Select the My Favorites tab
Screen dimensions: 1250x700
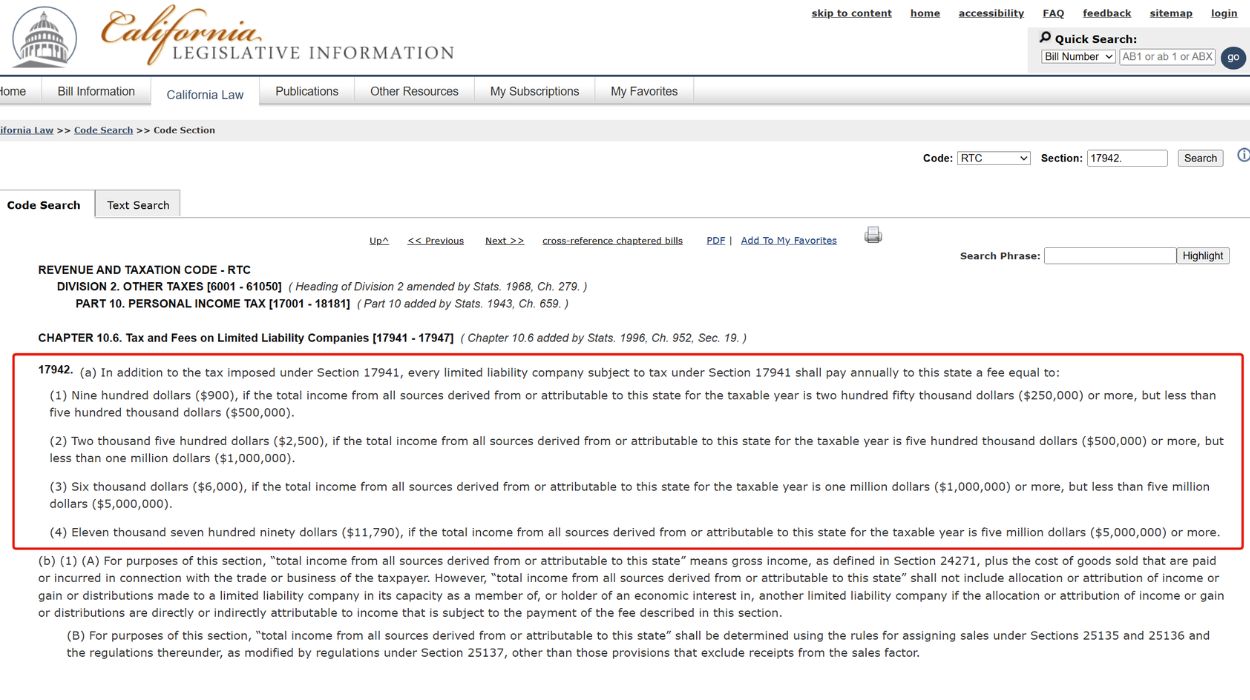click(644, 90)
